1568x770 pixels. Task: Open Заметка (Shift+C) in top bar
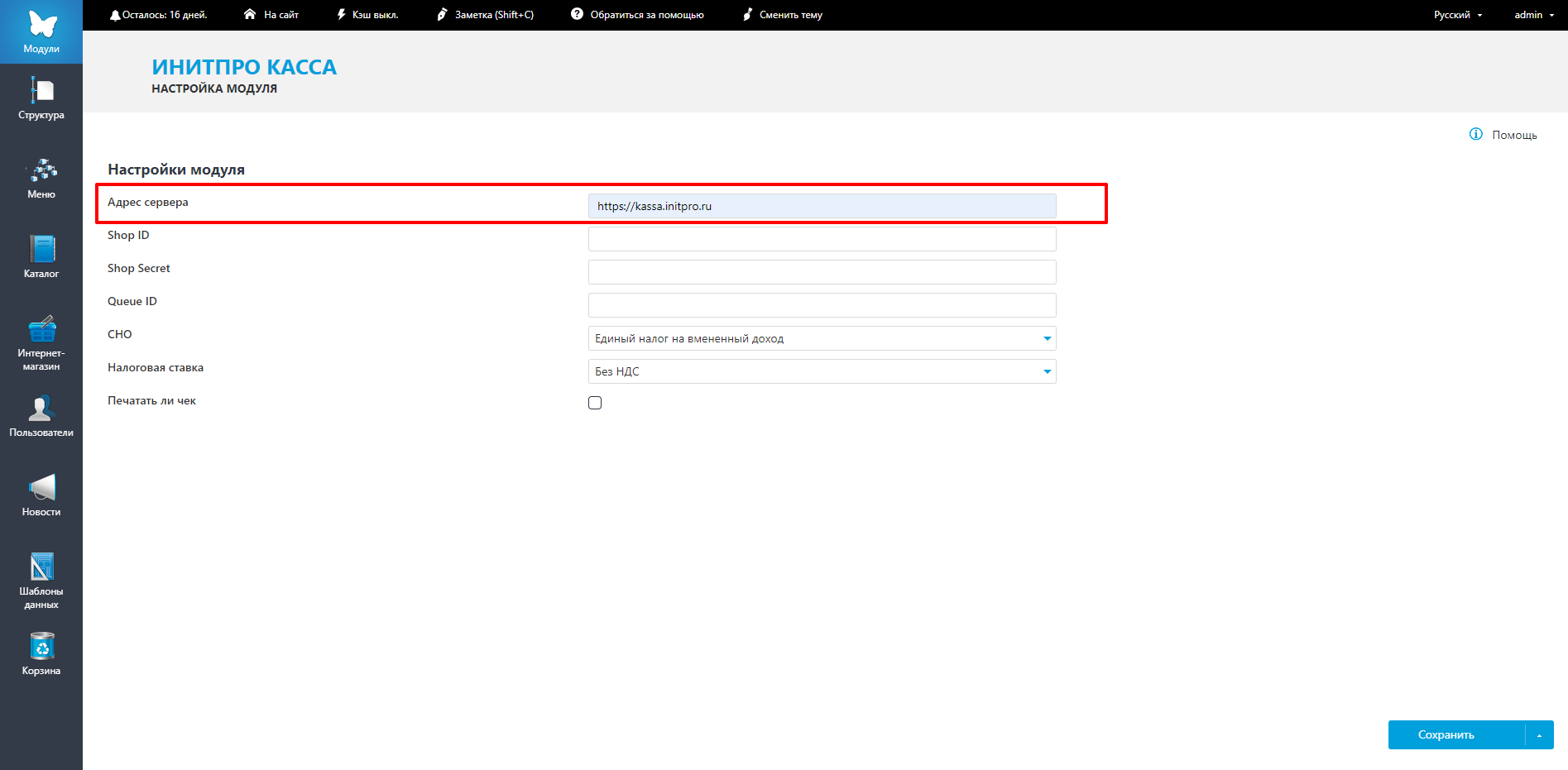click(x=494, y=15)
